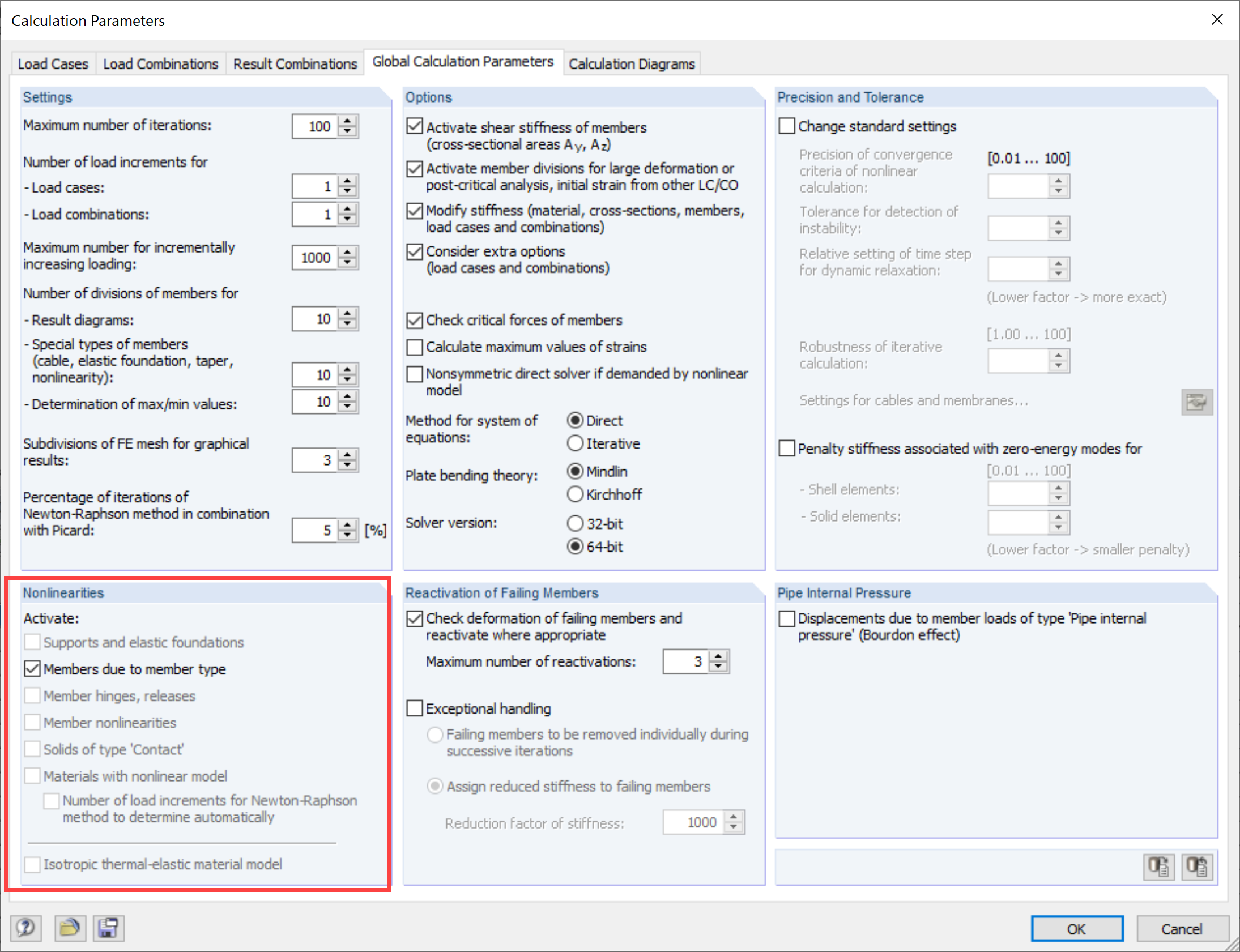Decrease maximum number of reactivations with down arrow

pos(718,667)
